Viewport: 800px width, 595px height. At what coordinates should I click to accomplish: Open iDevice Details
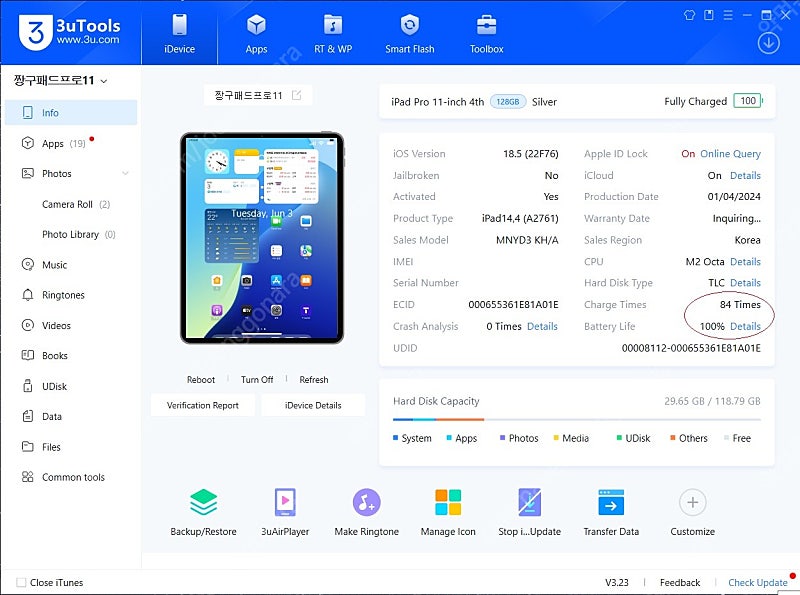coord(313,405)
